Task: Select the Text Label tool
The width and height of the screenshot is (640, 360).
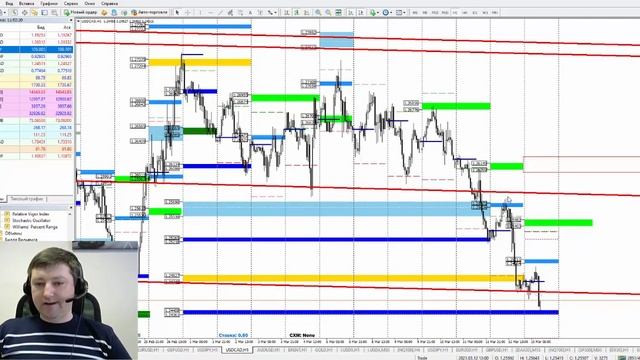Action: 260,13
